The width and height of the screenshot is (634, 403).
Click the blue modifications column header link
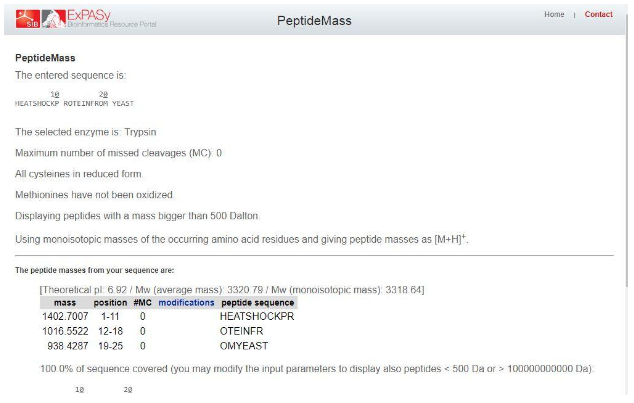coord(186,303)
